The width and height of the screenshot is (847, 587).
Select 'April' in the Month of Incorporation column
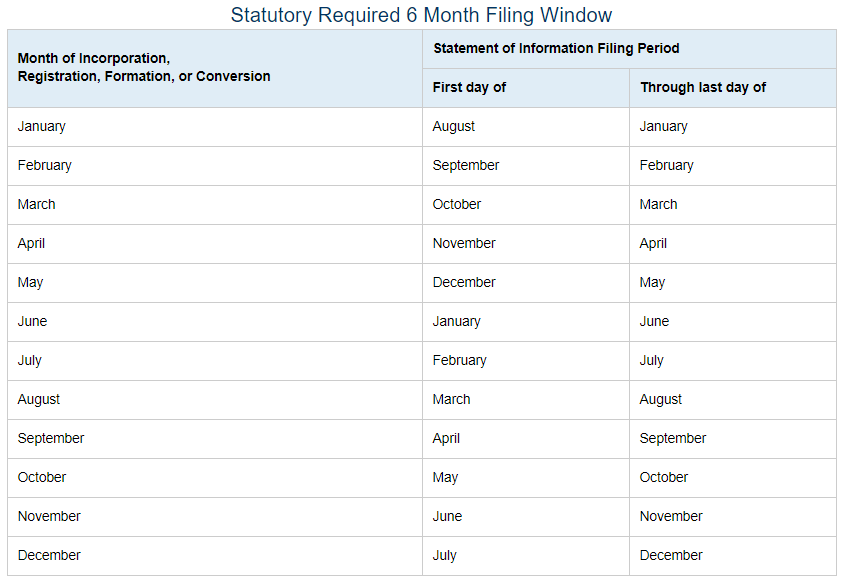(x=31, y=243)
